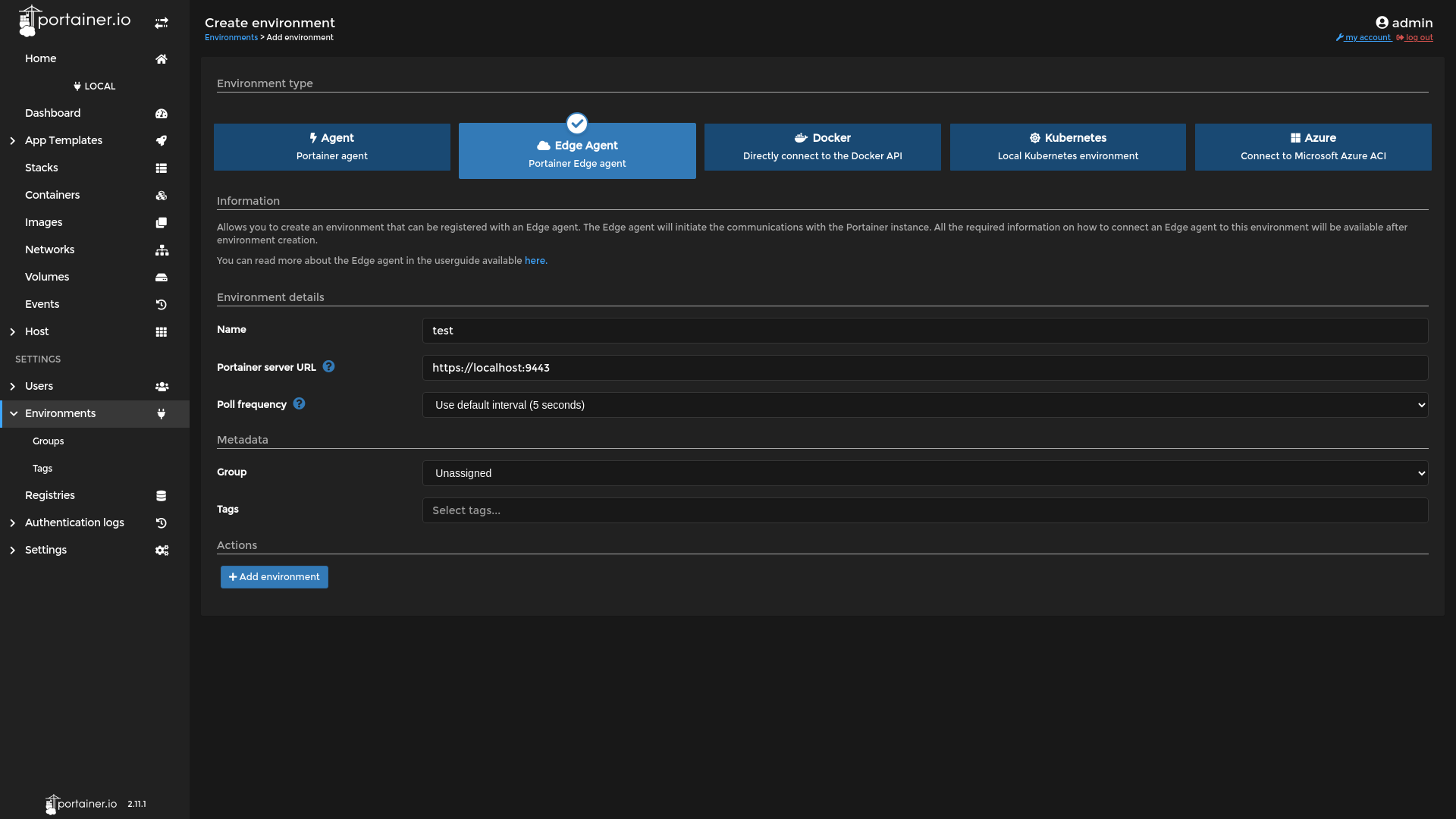Select the Kubernetes environment type
The height and width of the screenshot is (819, 1456).
1068,147
